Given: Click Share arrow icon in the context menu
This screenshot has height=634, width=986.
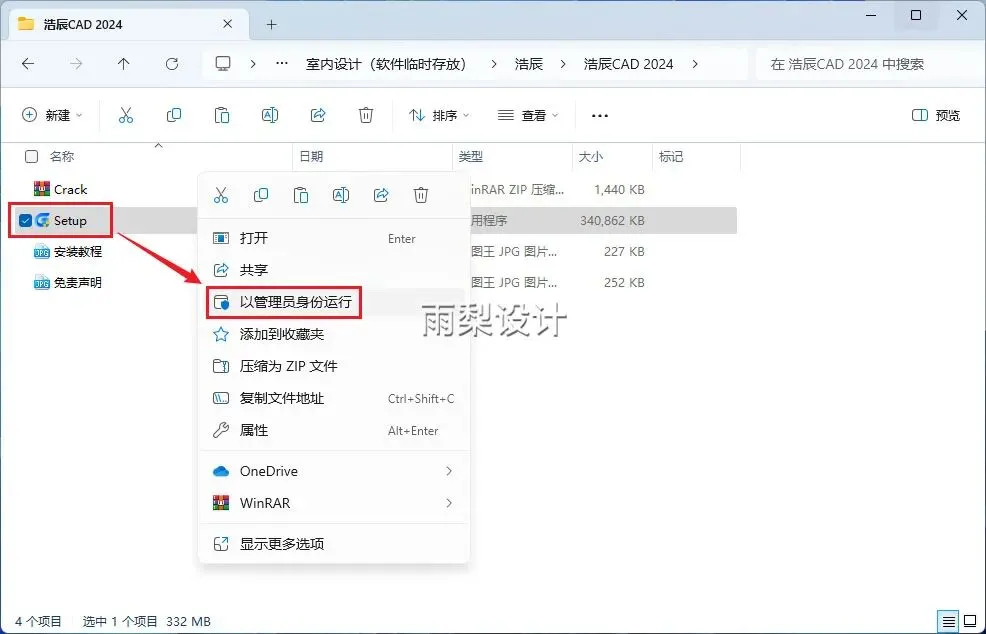Looking at the screenshot, I should pyautogui.click(x=381, y=195).
